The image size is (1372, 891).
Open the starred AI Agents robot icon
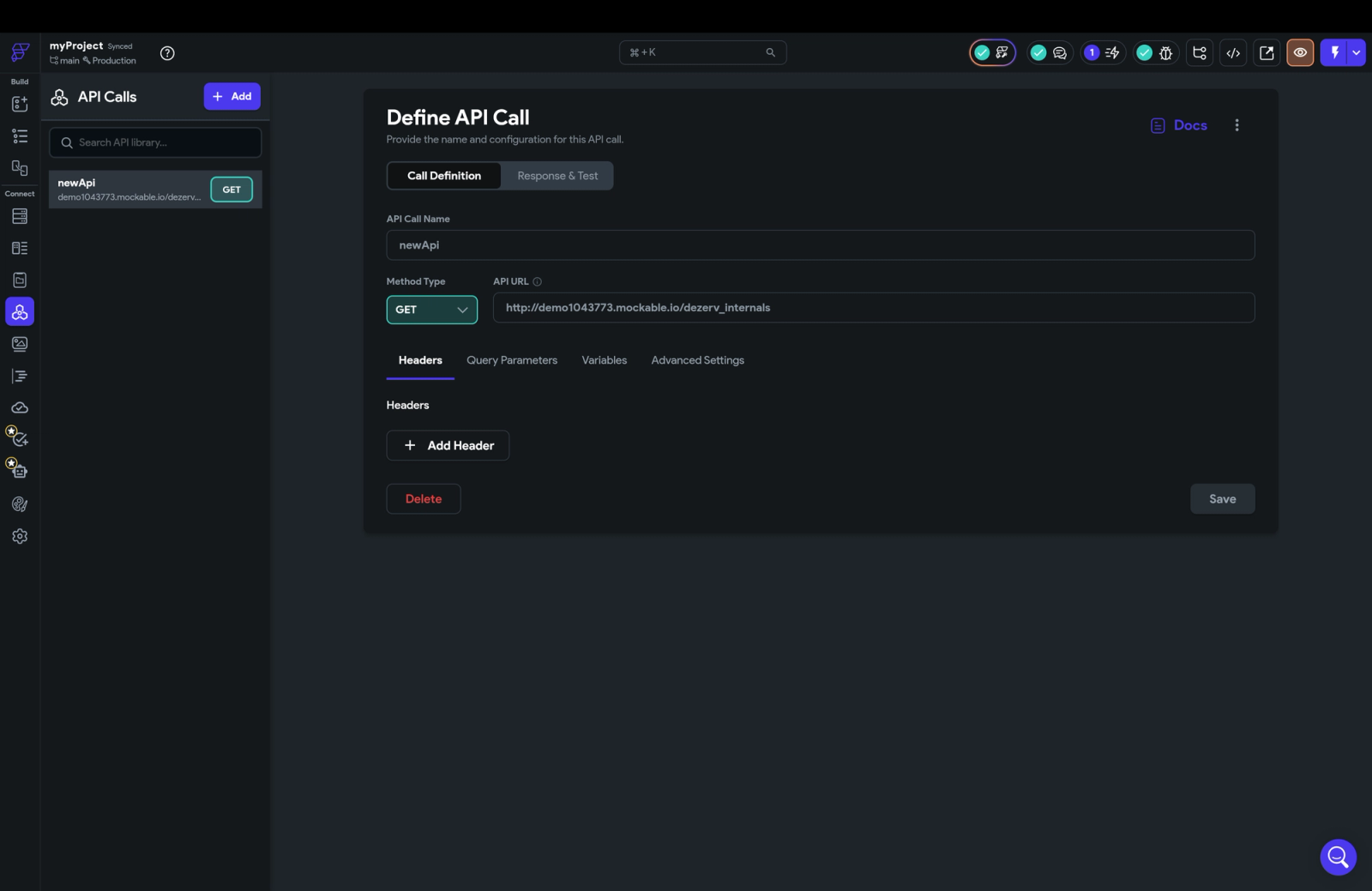pos(18,469)
